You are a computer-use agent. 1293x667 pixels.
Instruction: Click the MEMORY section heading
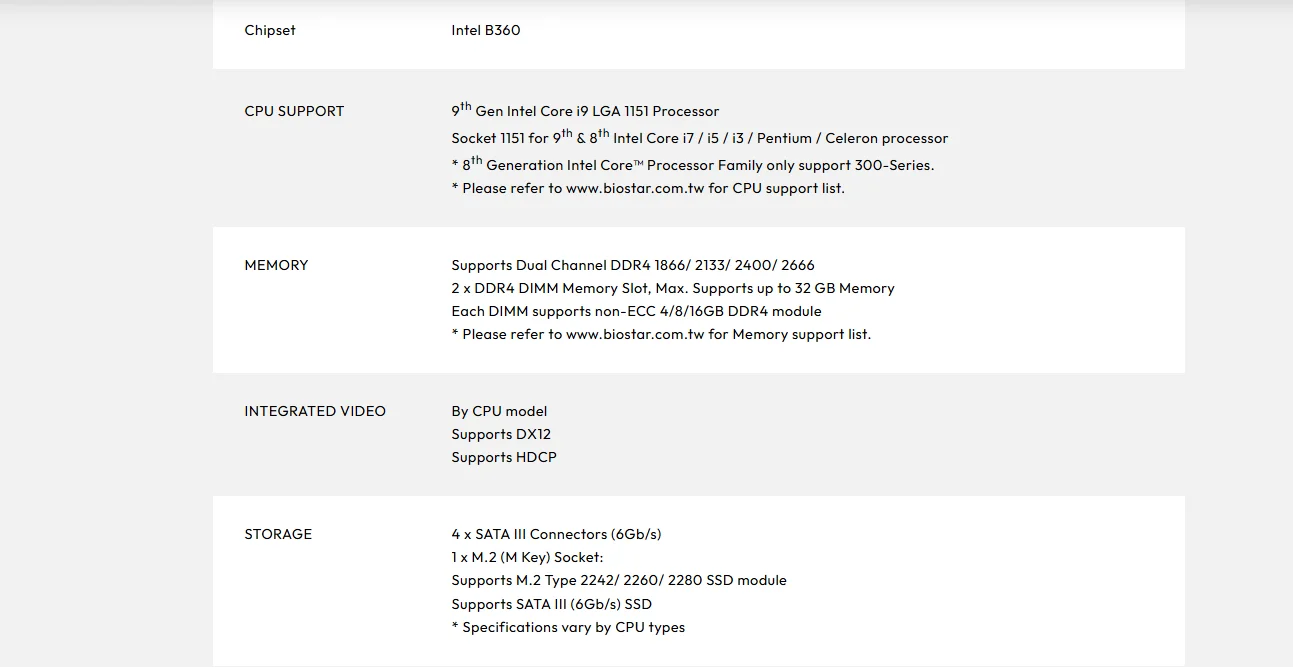(276, 265)
